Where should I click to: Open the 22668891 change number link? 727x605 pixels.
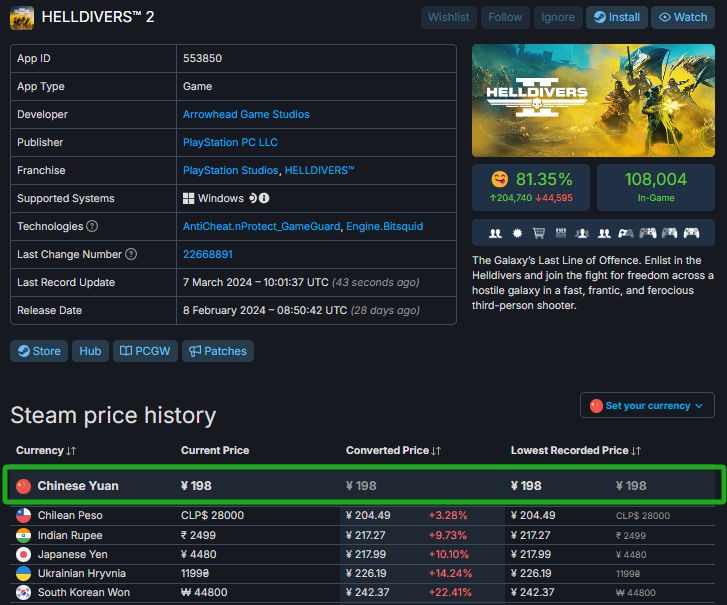click(x=208, y=255)
